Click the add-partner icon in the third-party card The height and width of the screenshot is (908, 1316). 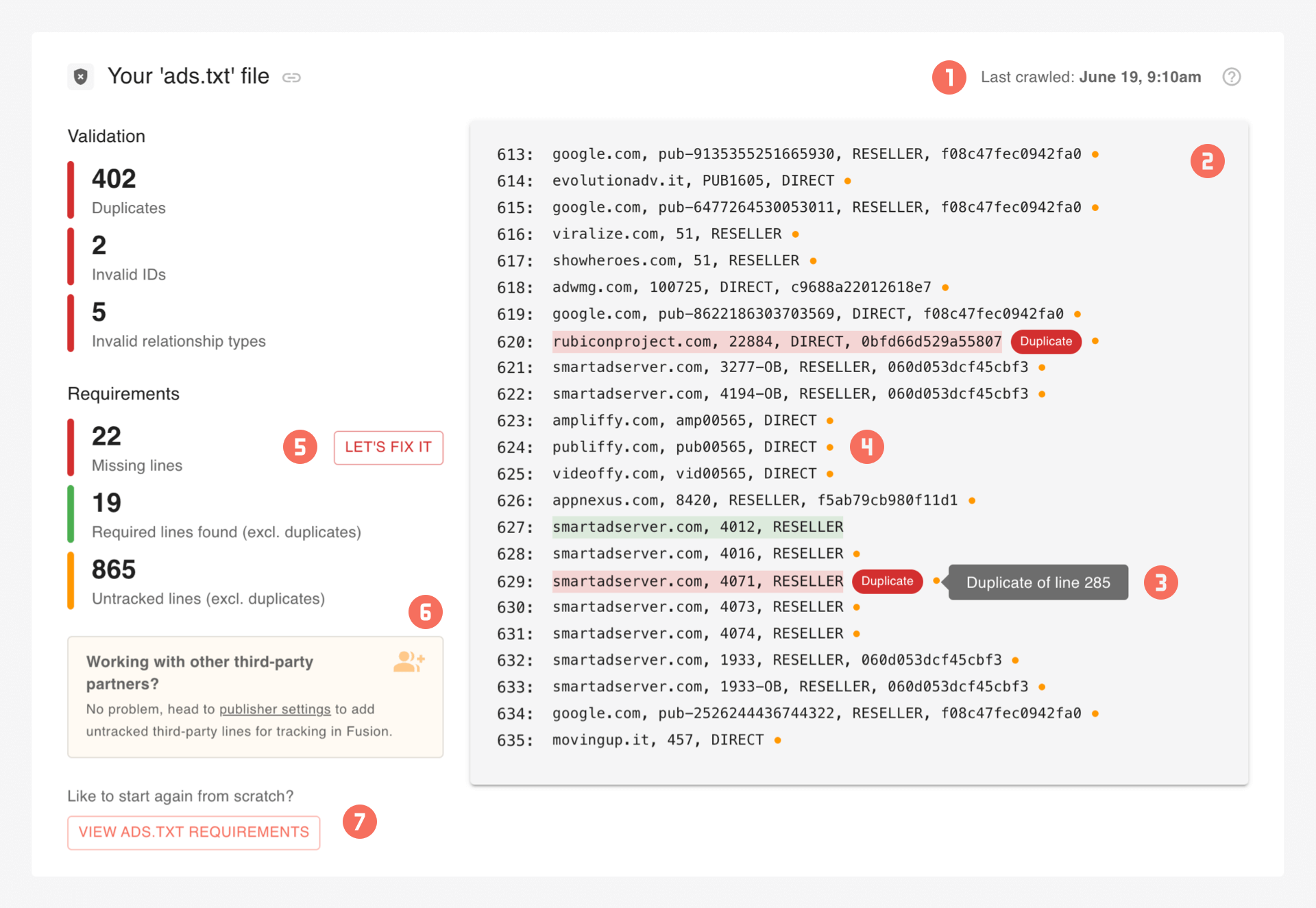click(409, 662)
